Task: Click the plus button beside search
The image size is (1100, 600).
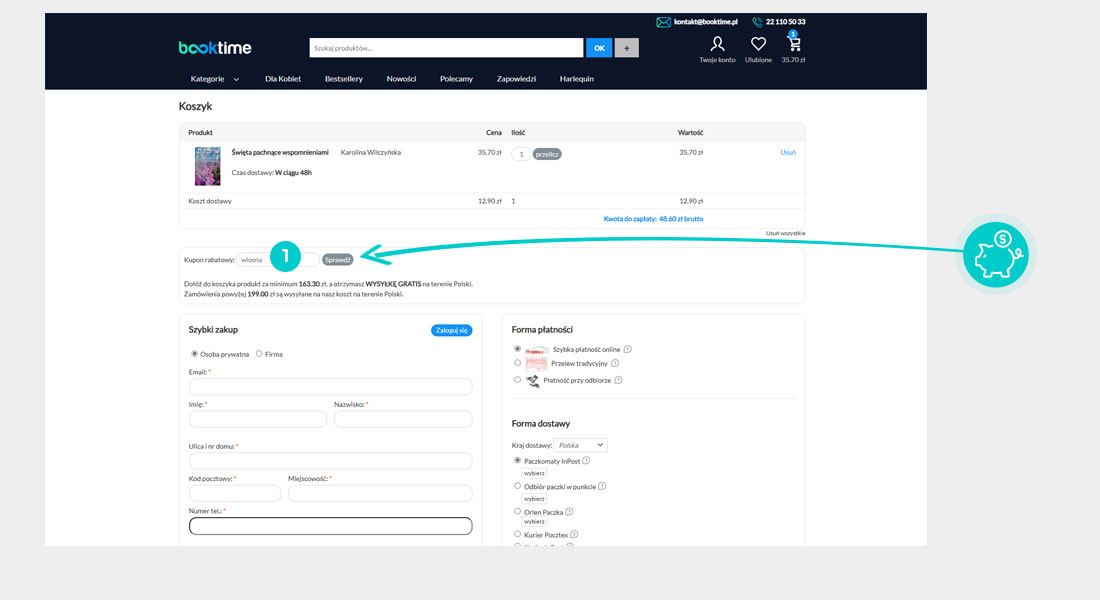Action: click(626, 48)
